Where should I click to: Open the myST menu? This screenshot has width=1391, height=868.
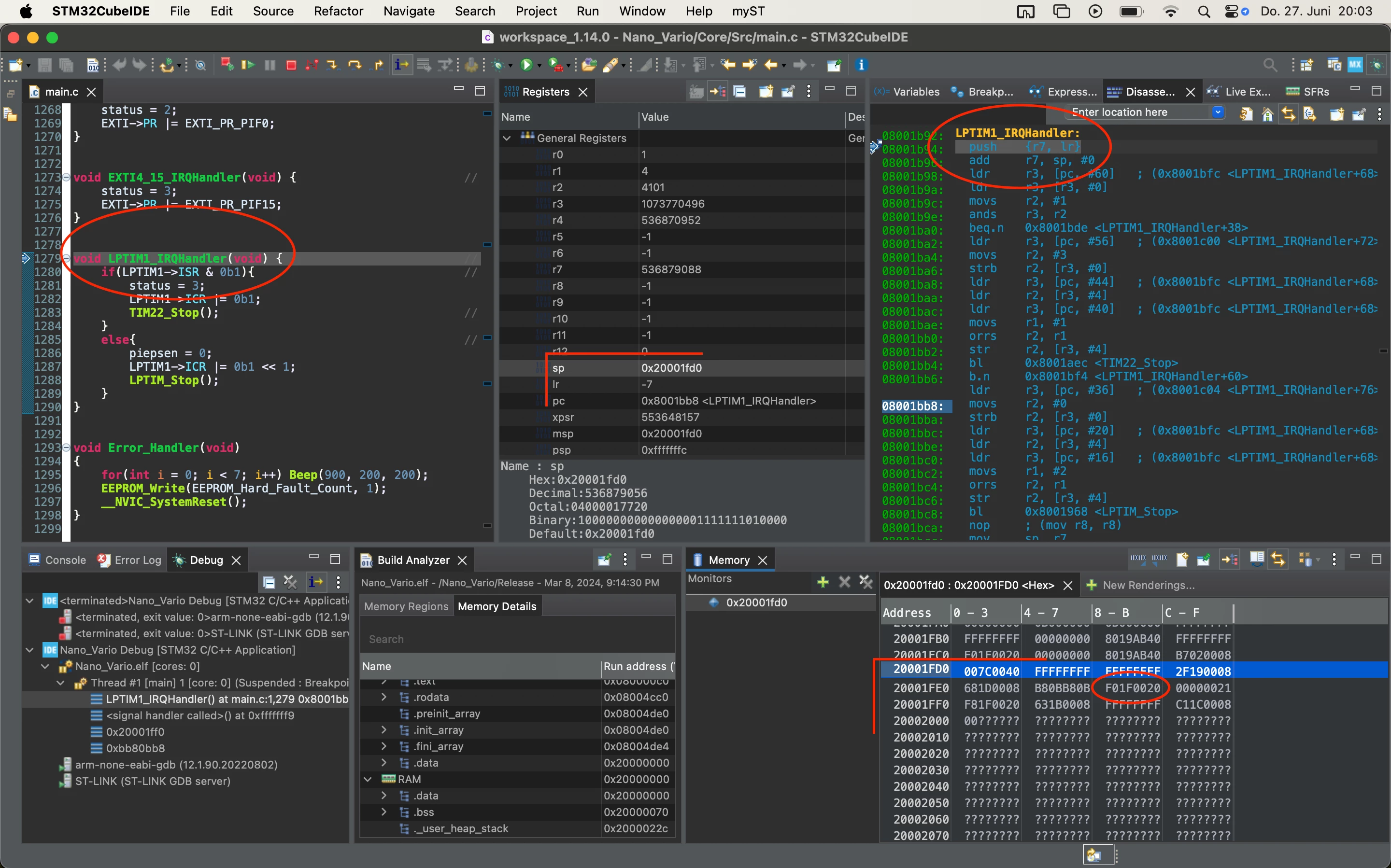[748, 11]
